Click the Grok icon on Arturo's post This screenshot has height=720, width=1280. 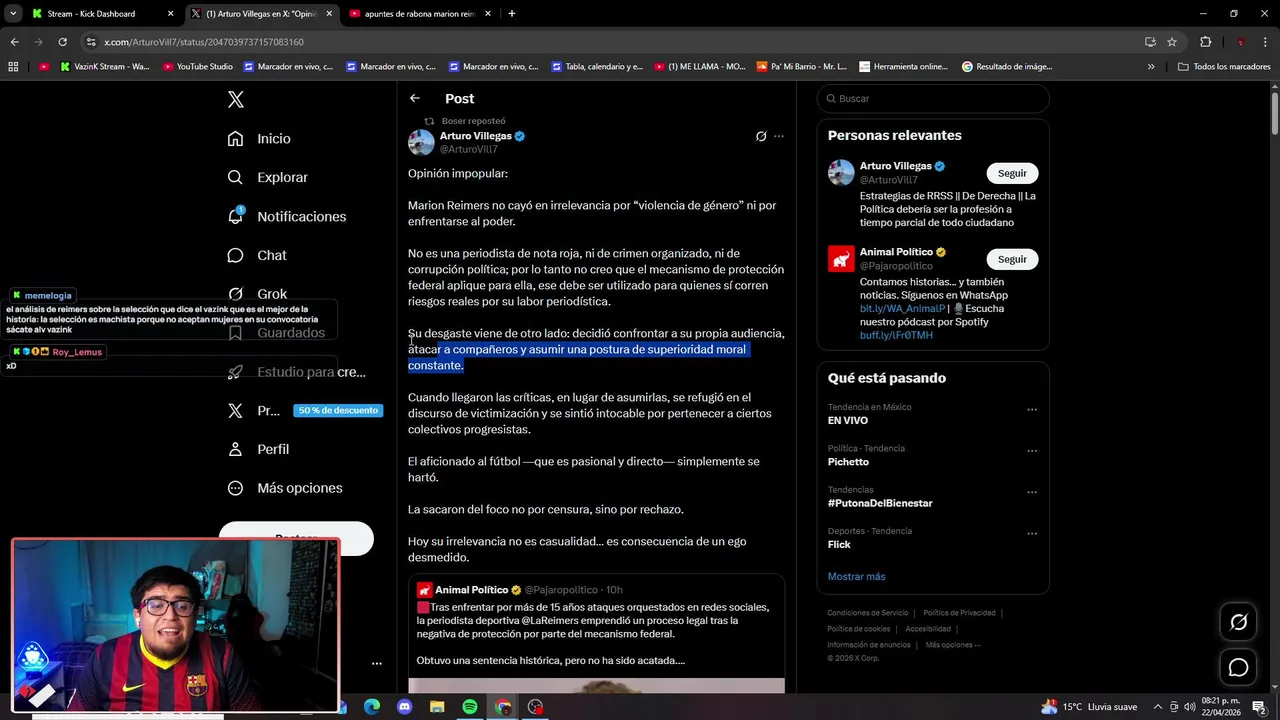[x=761, y=136]
